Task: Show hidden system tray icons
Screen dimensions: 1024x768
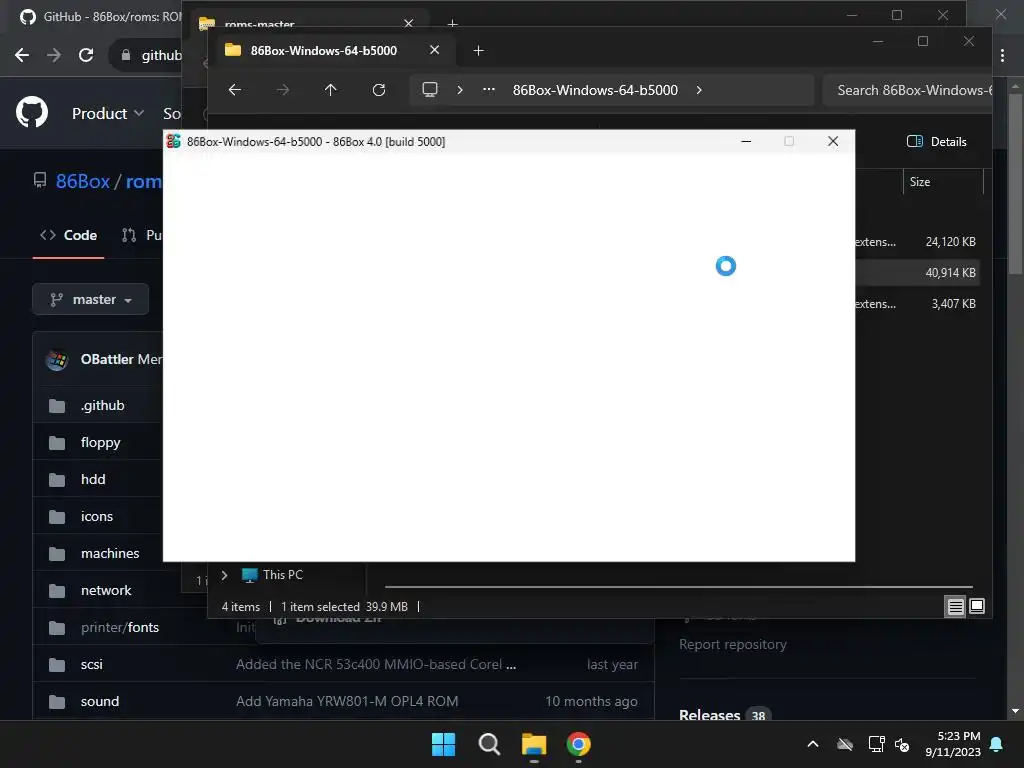Action: click(813, 744)
